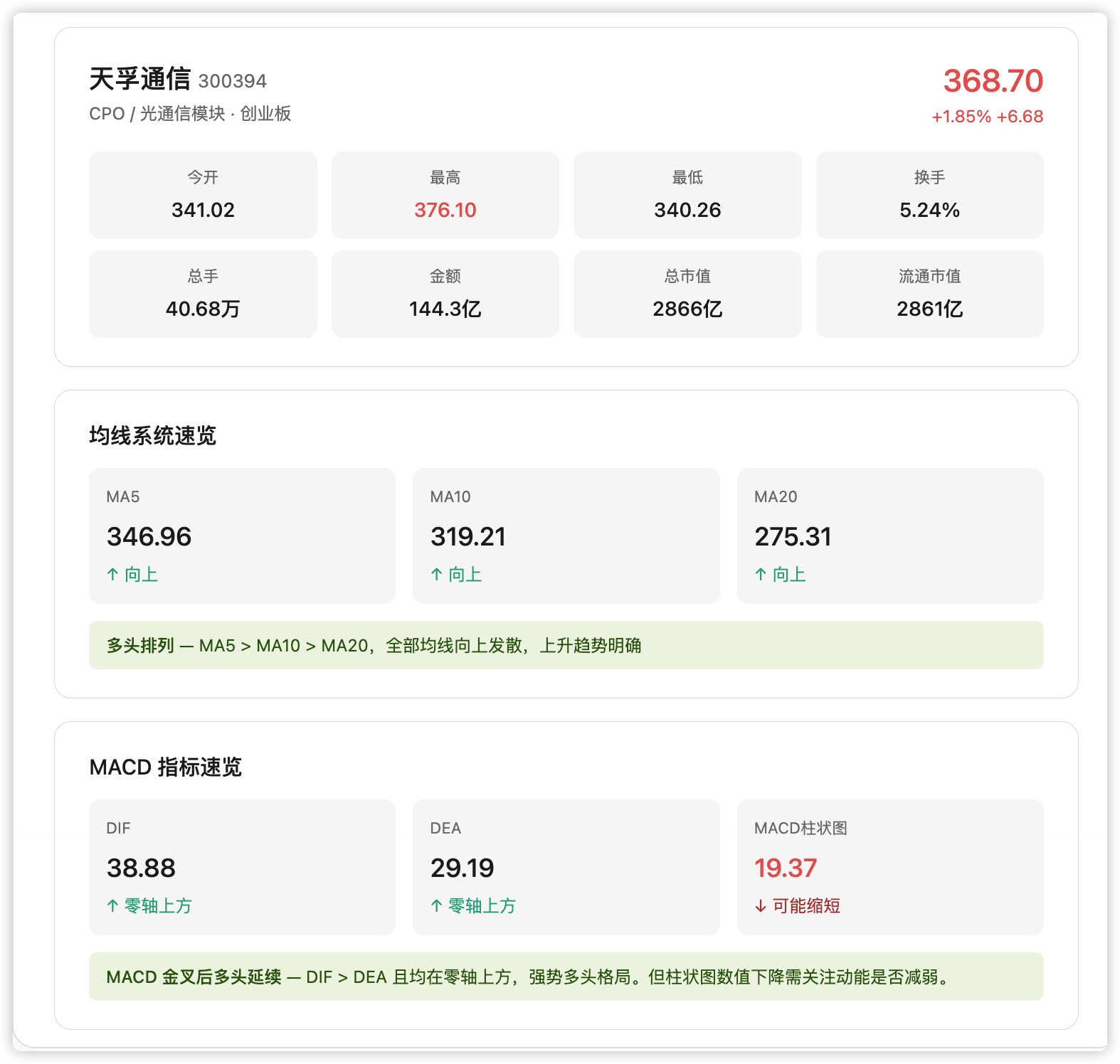Click DIF value 38.88

point(141,868)
